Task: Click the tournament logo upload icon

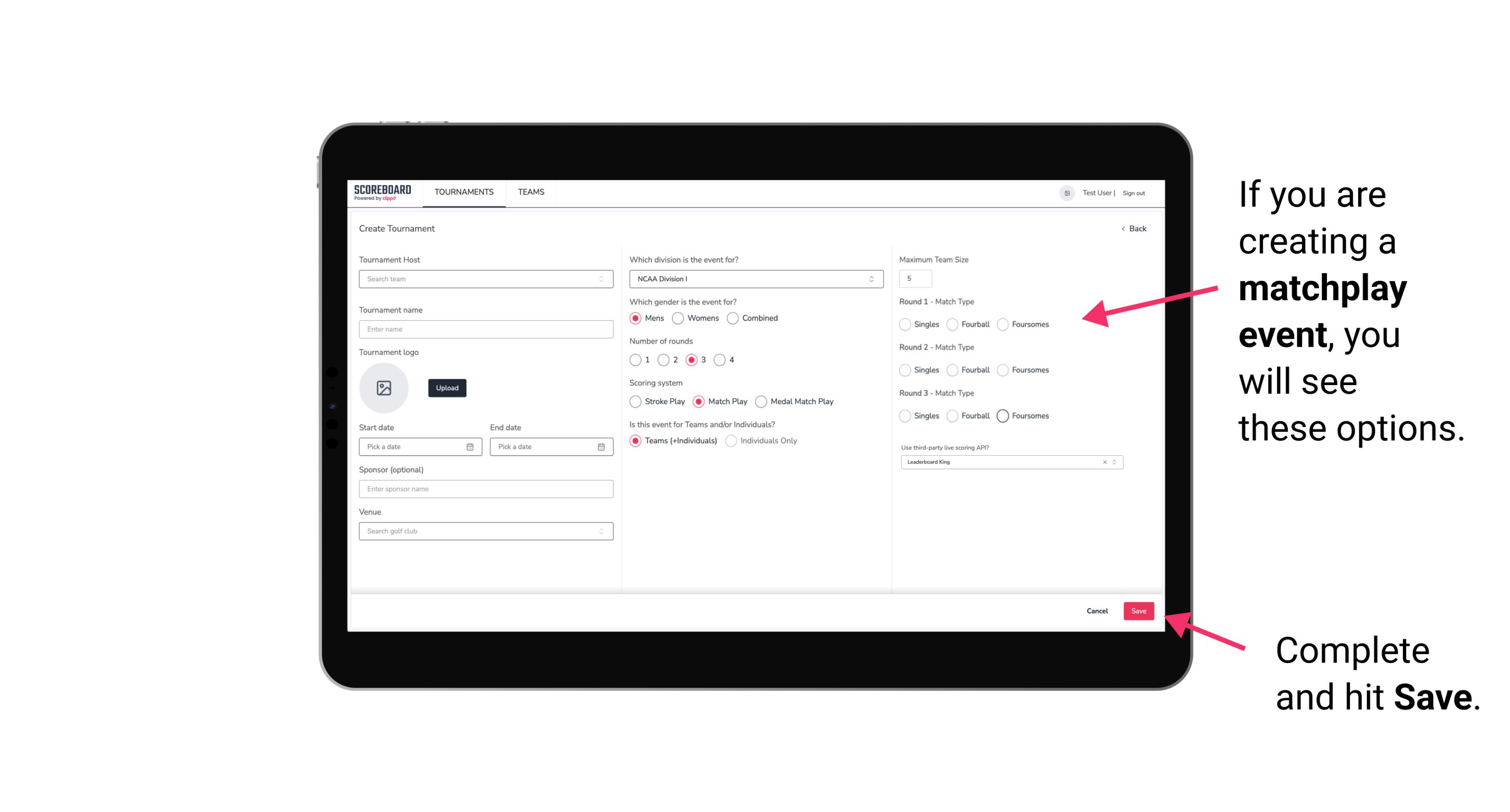Action: pyautogui.click(x=384, y=388)
